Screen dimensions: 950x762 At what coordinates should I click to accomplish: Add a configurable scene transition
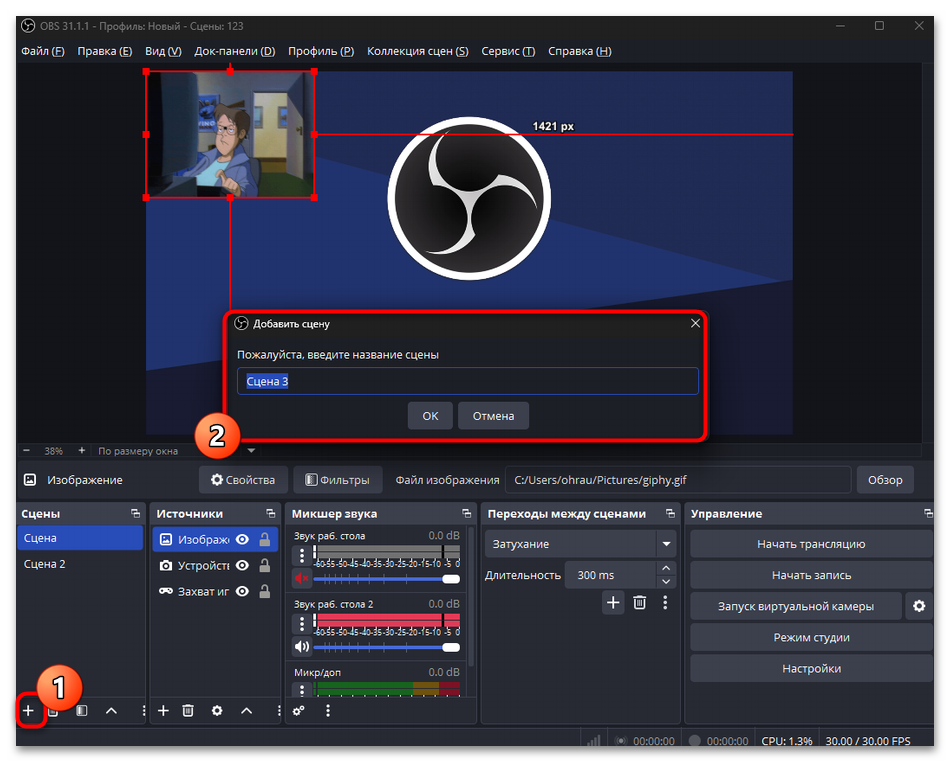613,603
